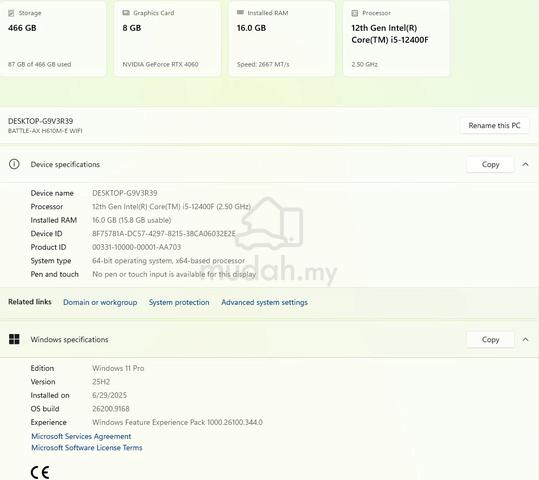Select the NVIDIA GeForce RTX 4060 card

(x=167, y=38)
